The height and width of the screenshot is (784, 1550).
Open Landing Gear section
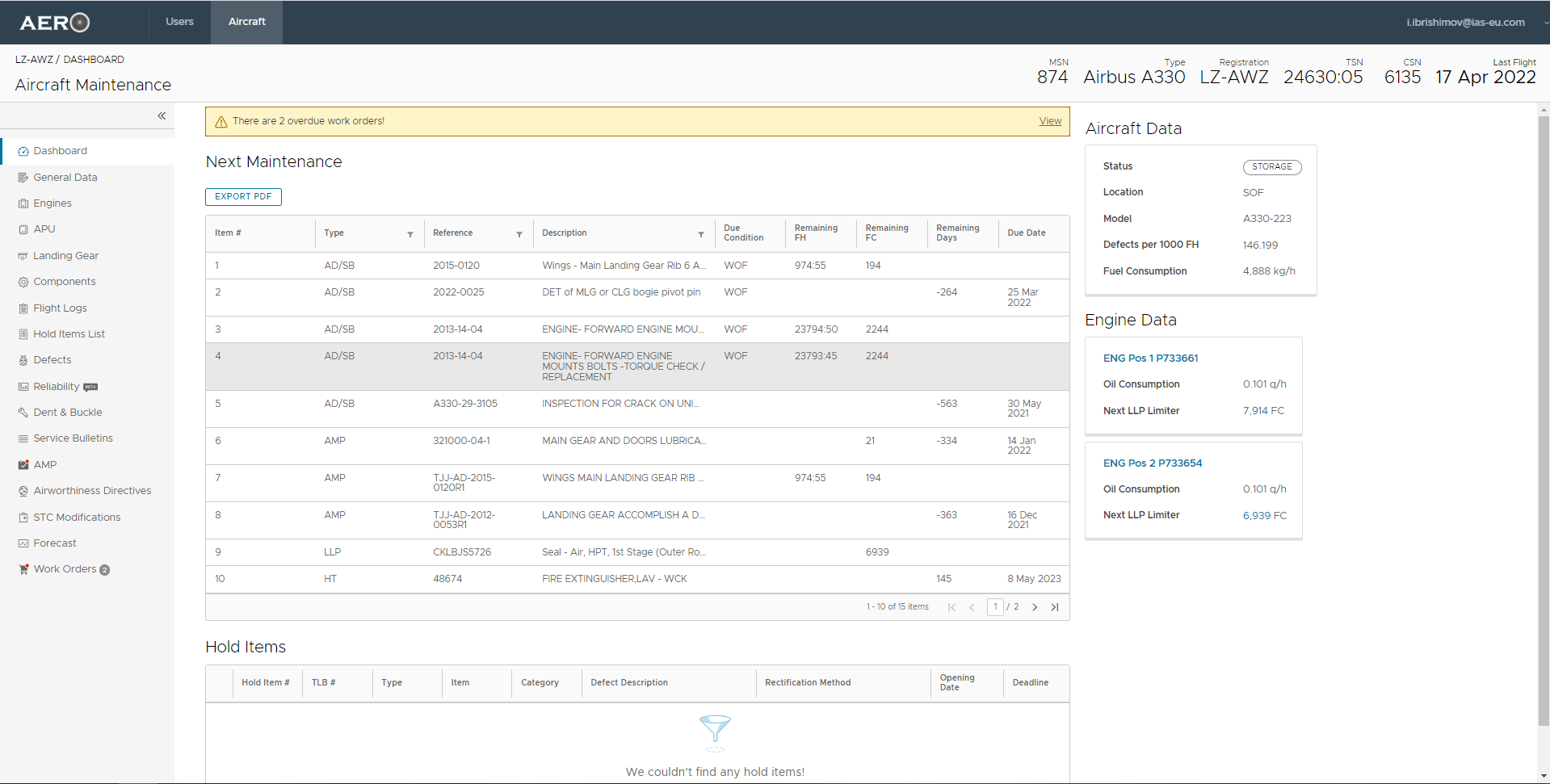[x=65, y=256]
